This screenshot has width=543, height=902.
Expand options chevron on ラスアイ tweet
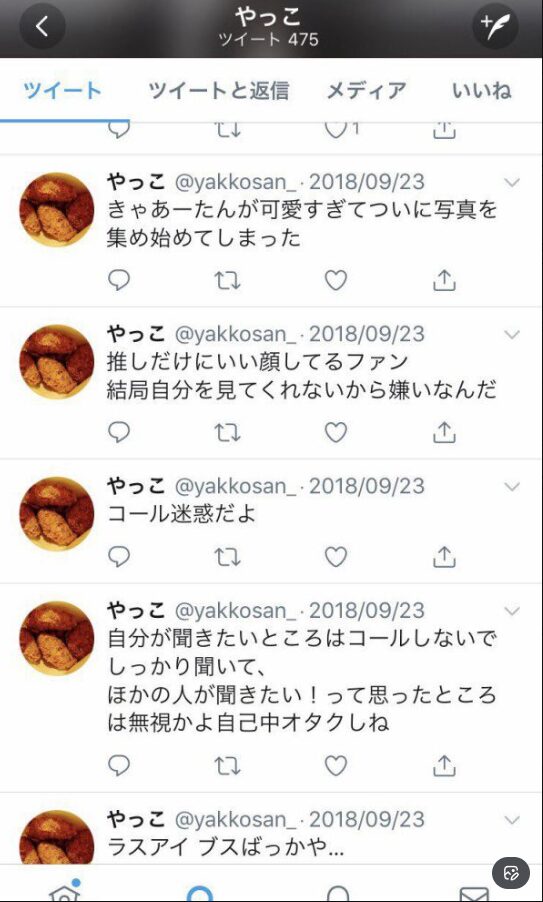pos(511,819)
